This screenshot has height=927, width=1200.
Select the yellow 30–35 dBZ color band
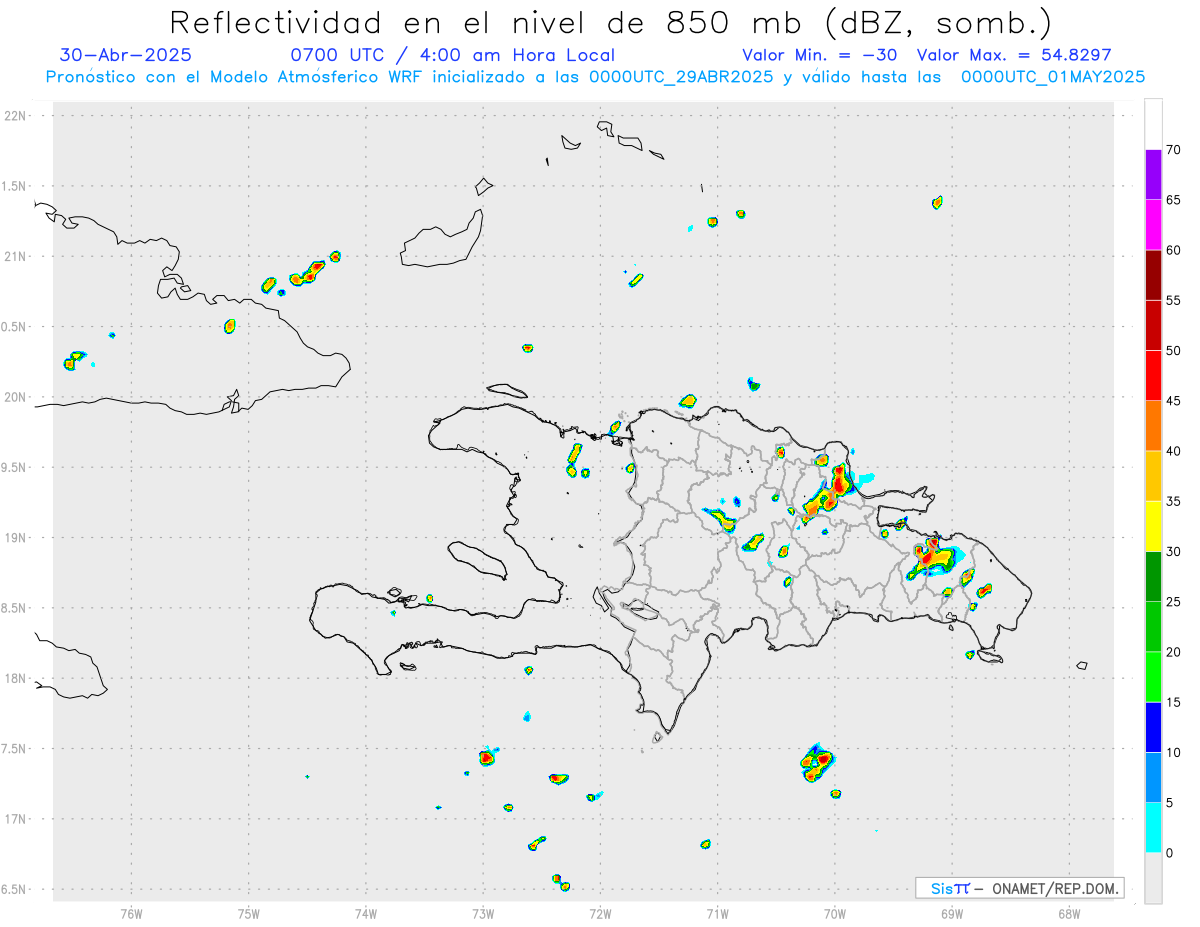(1153, 526)
